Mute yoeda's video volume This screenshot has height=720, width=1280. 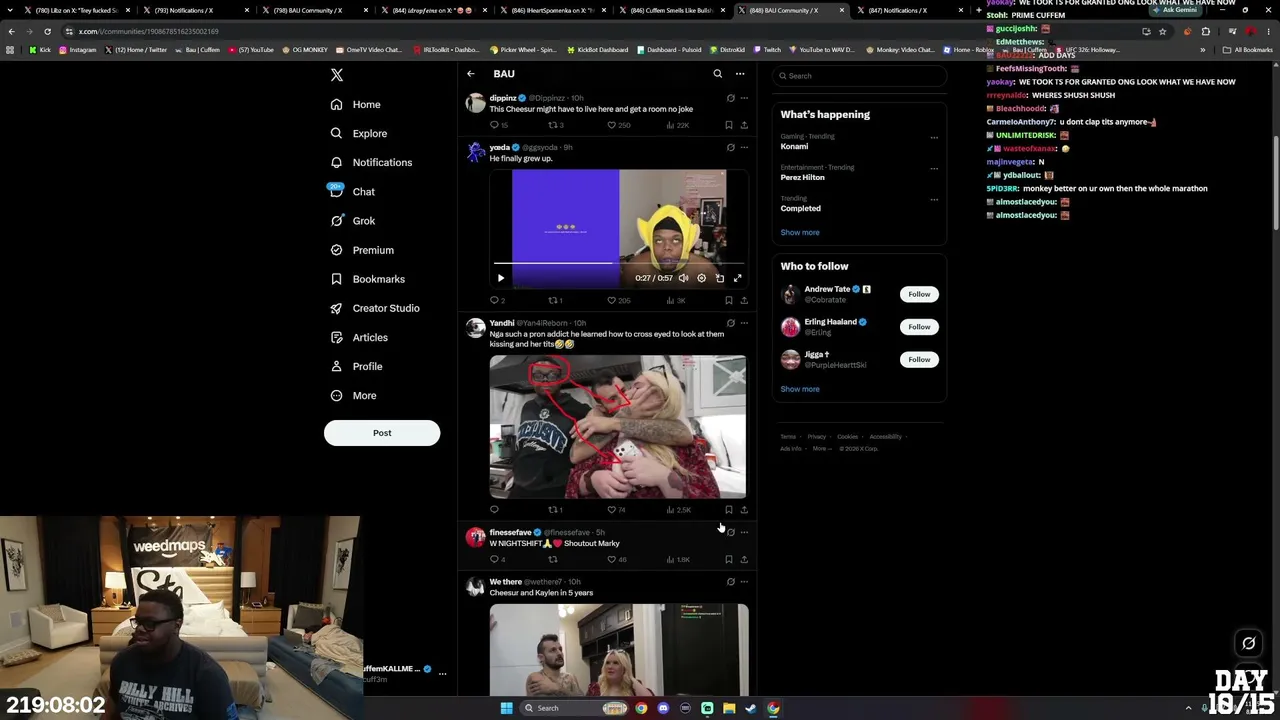pyautogui.click(x=684, y=278)
